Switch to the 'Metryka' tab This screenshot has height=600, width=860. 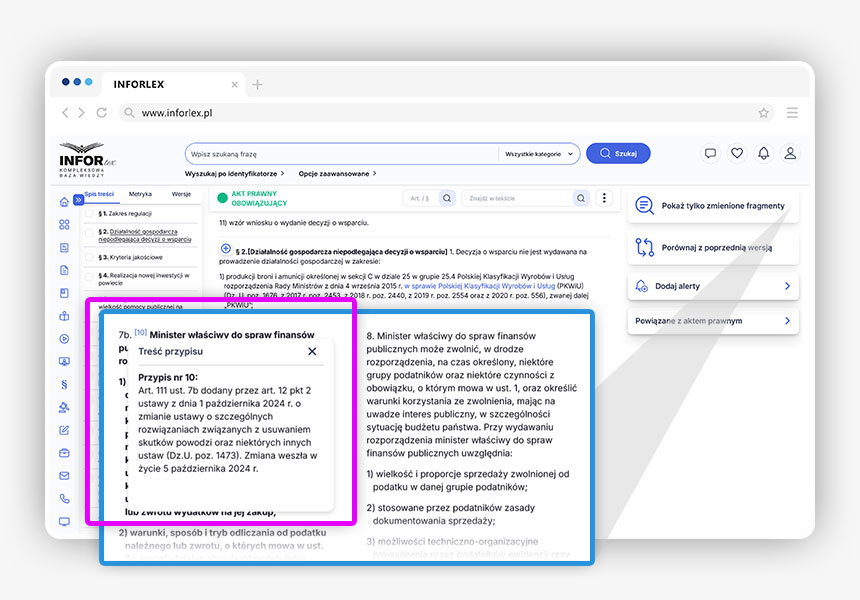tap(140, 194)
